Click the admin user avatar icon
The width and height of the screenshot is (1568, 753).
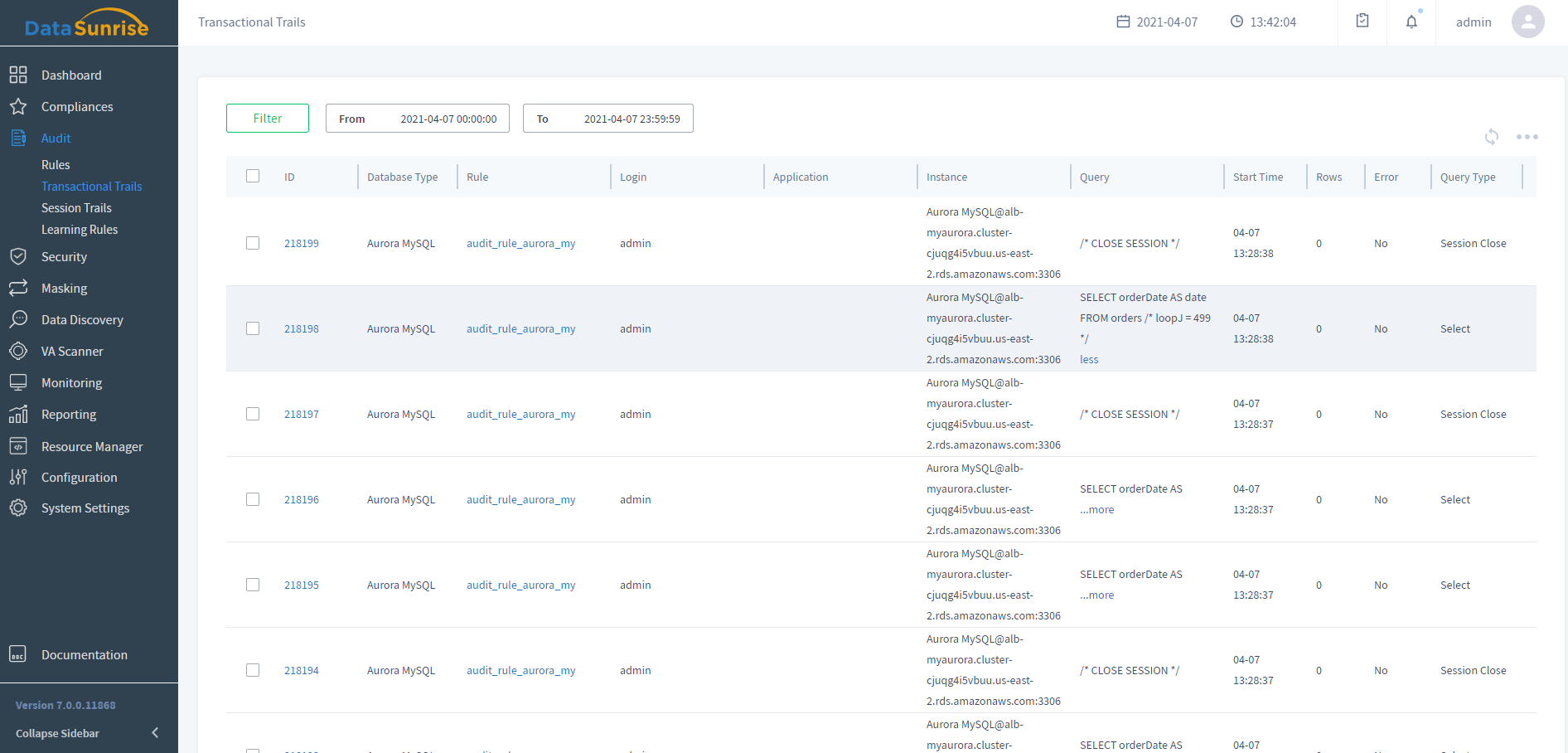(1527, 22)
